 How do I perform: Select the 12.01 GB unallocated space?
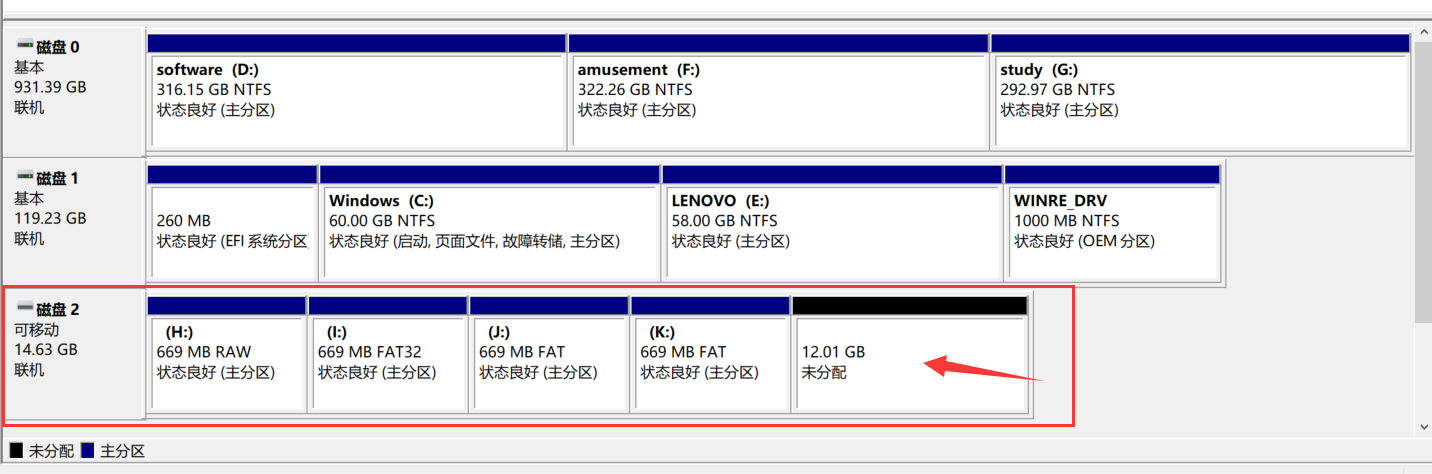click(910, 354)
